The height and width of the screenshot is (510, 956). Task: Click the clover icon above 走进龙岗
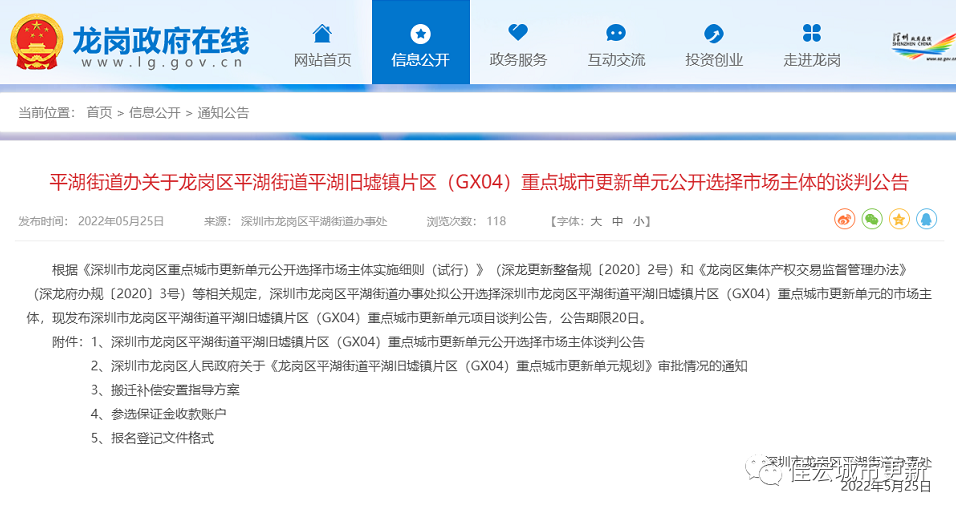811,33
